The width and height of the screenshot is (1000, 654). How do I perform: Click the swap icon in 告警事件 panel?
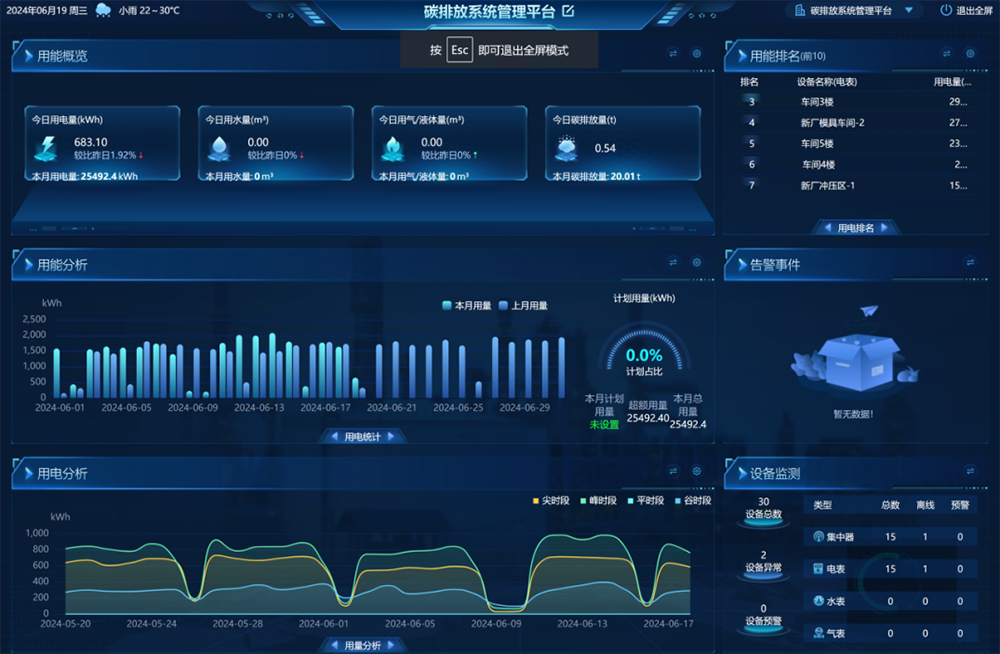tap(969, 263)
